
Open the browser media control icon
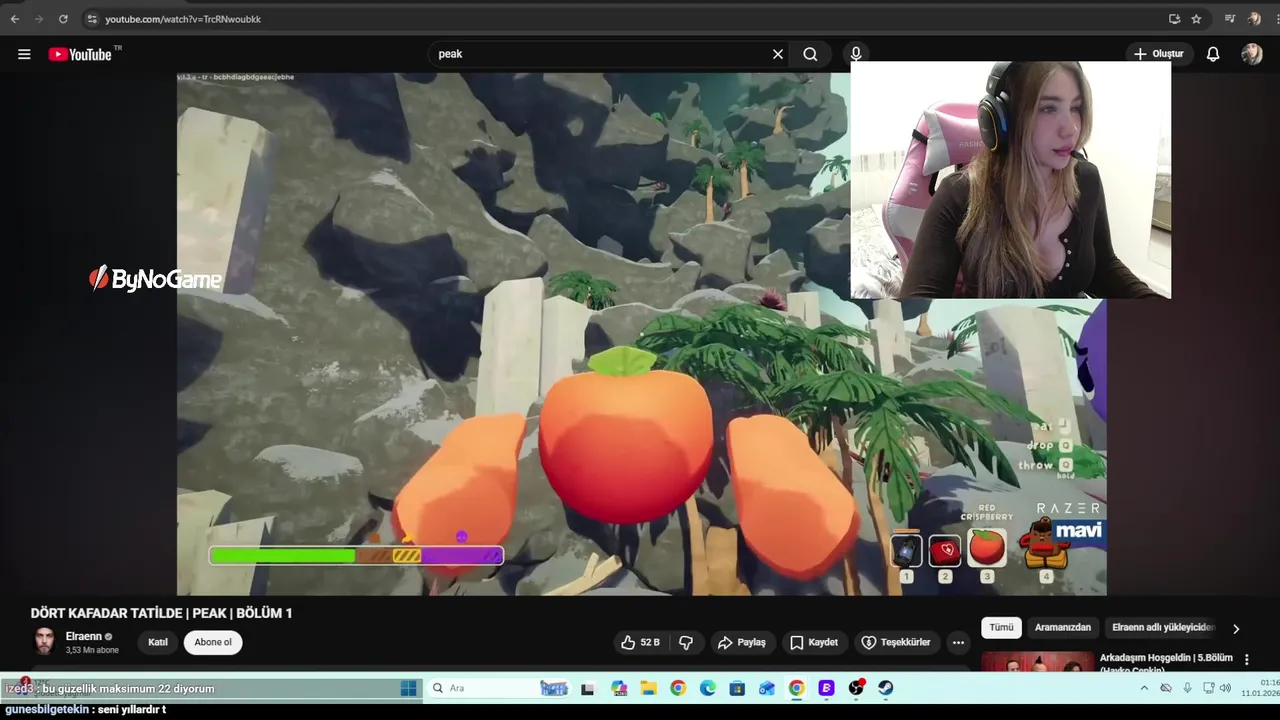[x=1230, y=19]
